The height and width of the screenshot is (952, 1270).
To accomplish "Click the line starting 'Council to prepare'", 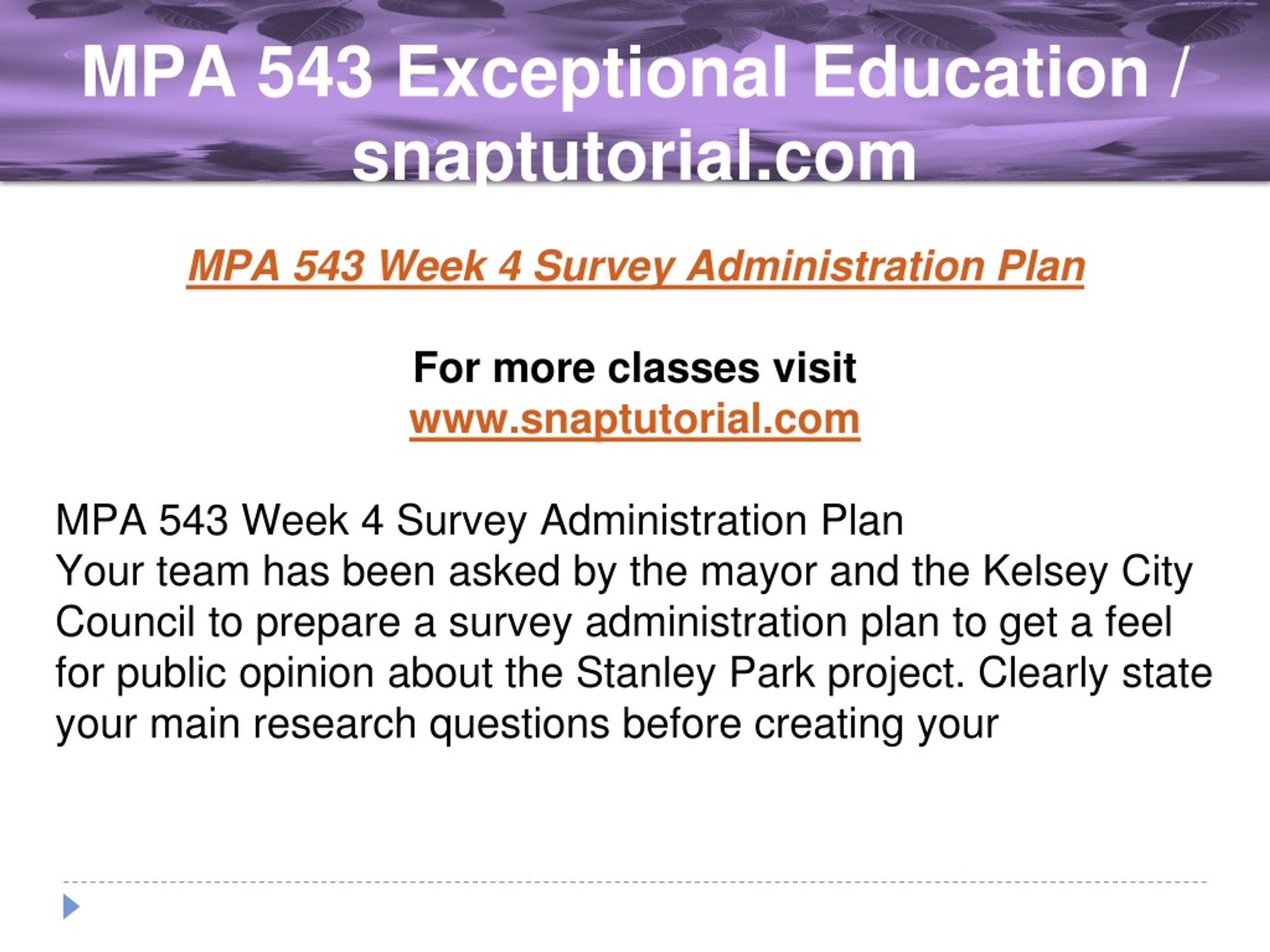I will 614,623.
